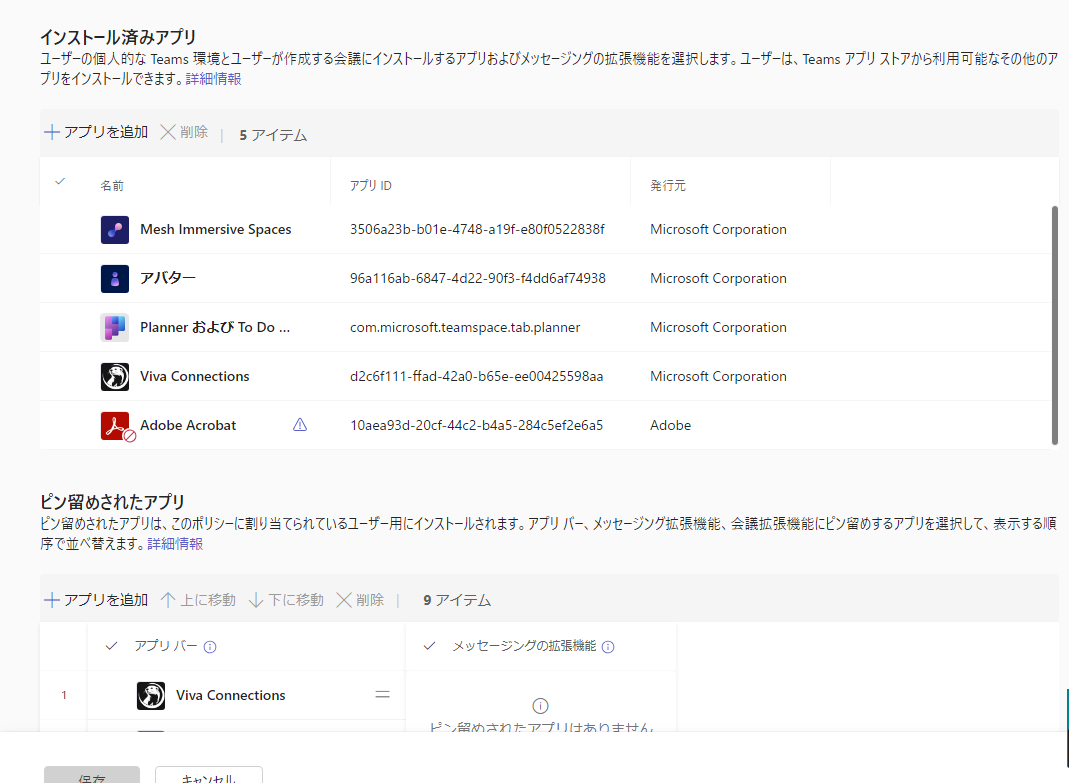Image resolution: width=1069 pixels, height=783 pixels.
Task: Click 削除 in the pinned apps toolbar
Action: (x=360, y=600)
